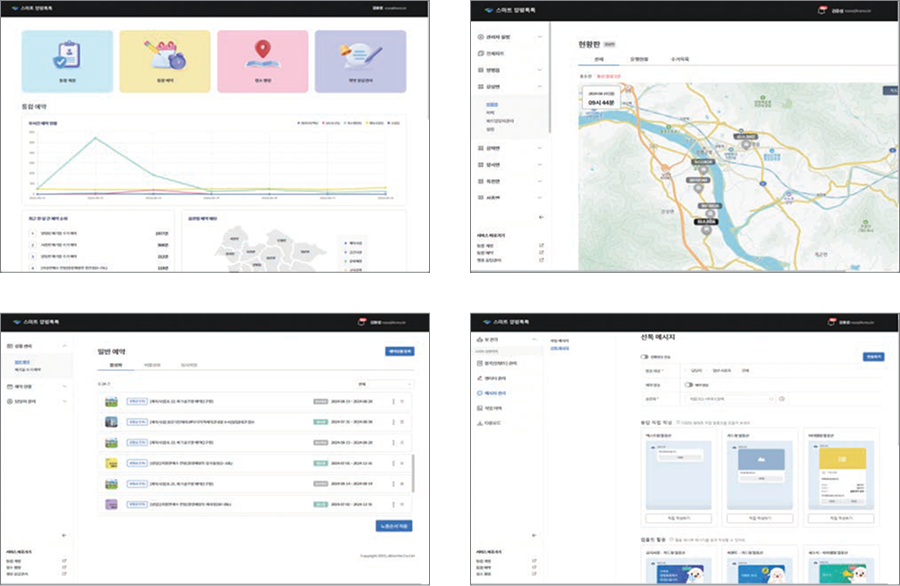This screenshot has width=900, height=586.
Task: Click the scrollbar beside the reservation list
Action: 412,470
